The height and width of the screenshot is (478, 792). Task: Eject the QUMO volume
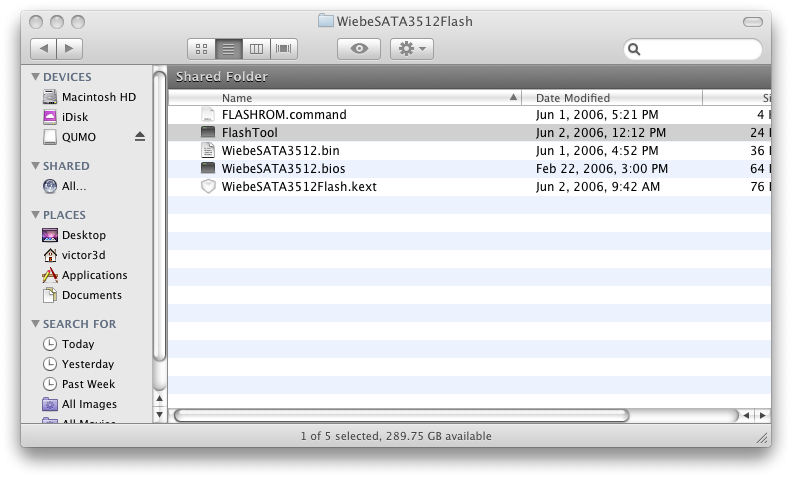pyautogui.click(x=140, y=137)
